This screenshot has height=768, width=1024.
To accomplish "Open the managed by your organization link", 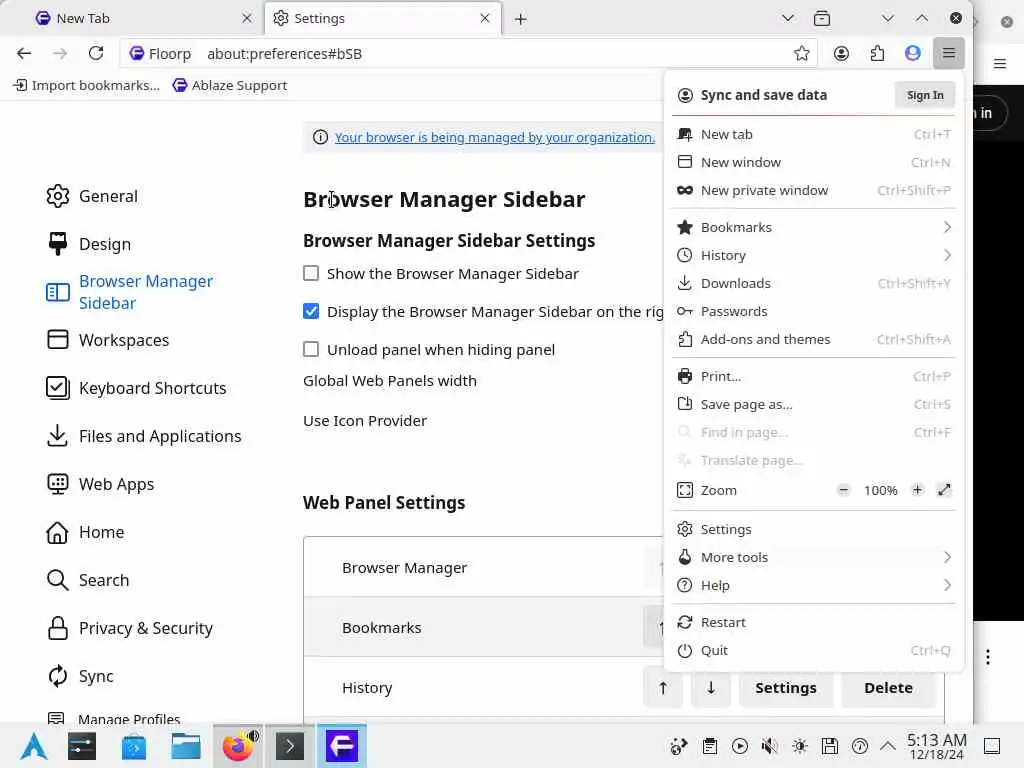I will pos(494,137).
